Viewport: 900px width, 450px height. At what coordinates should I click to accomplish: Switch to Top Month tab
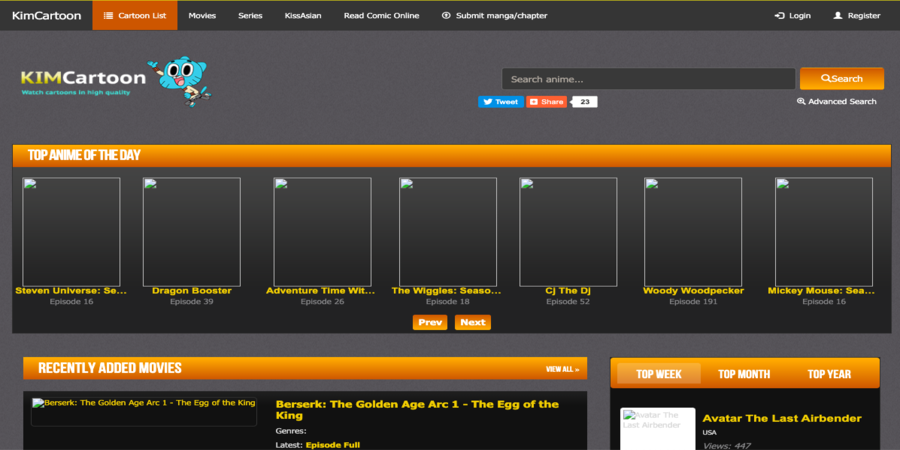pyautogui.click(x=744, y=374)
